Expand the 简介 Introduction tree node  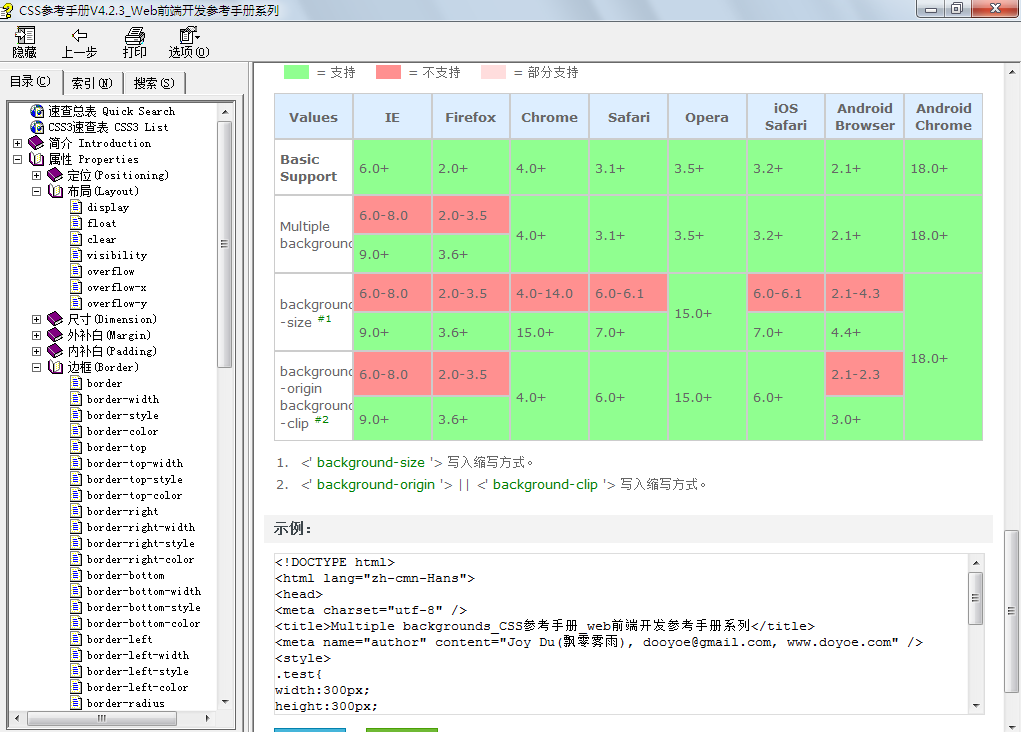(x=18, y=143)
